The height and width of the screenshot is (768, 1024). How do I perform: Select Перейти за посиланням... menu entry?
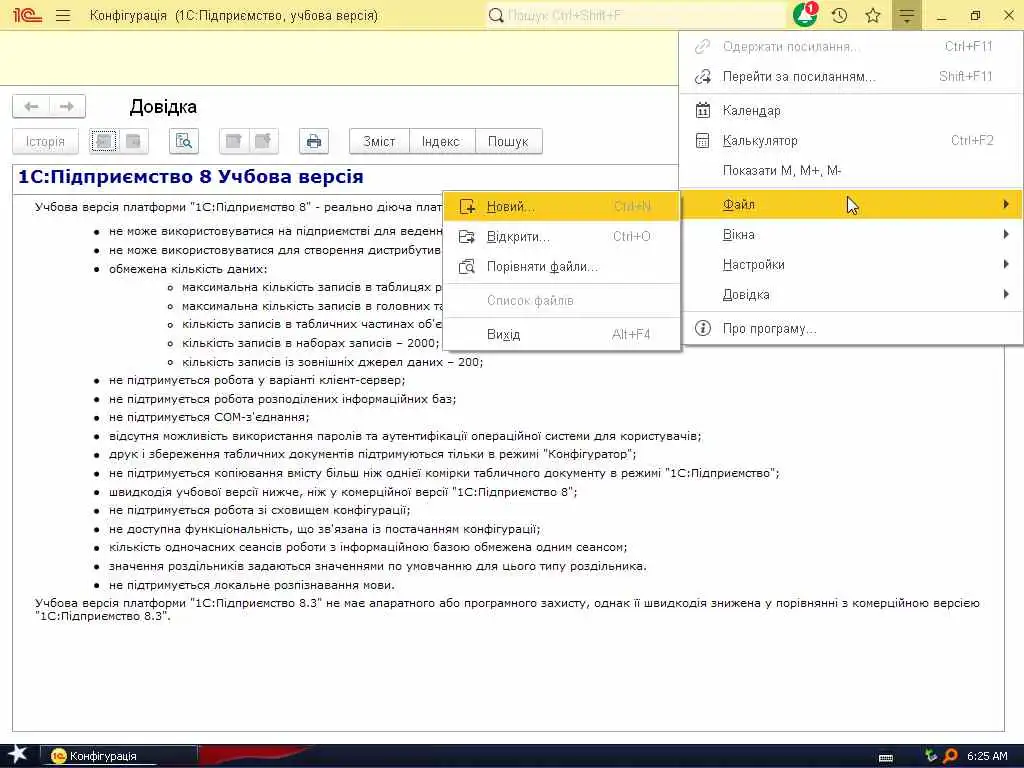tap(851, 76)
